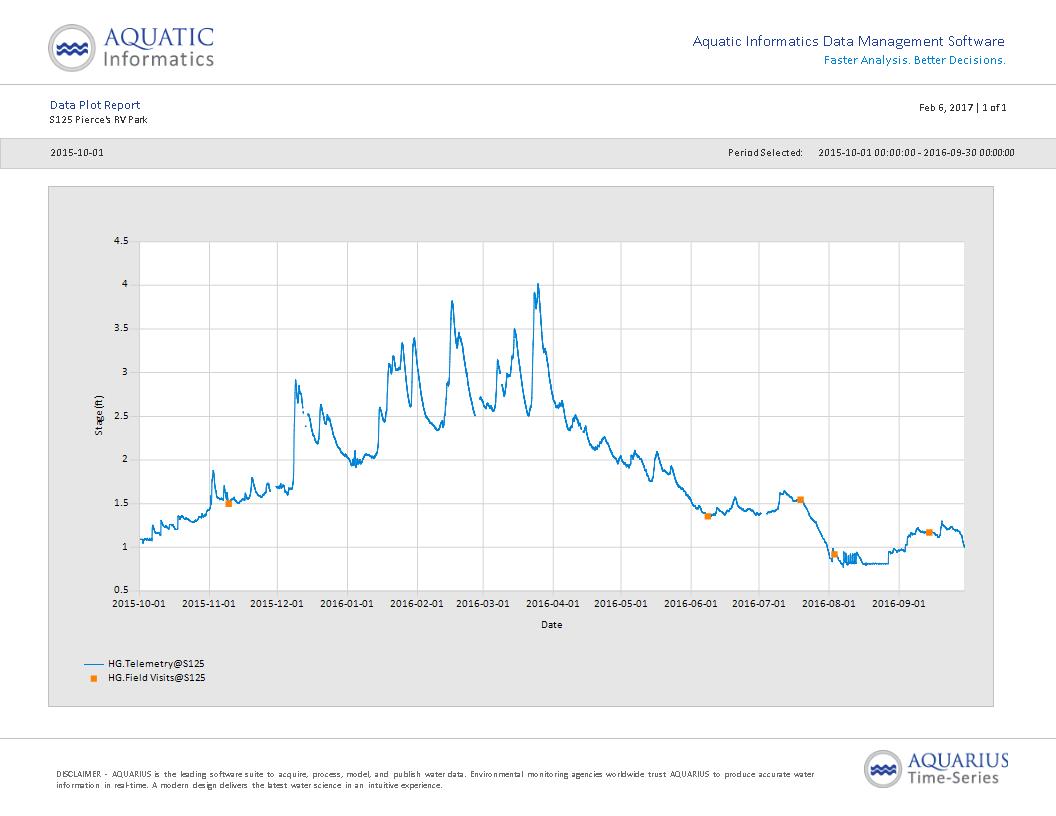Click the 2016-01-01 x-axis label
Viewport: 1056px width, 816px height.
(347, 604)
